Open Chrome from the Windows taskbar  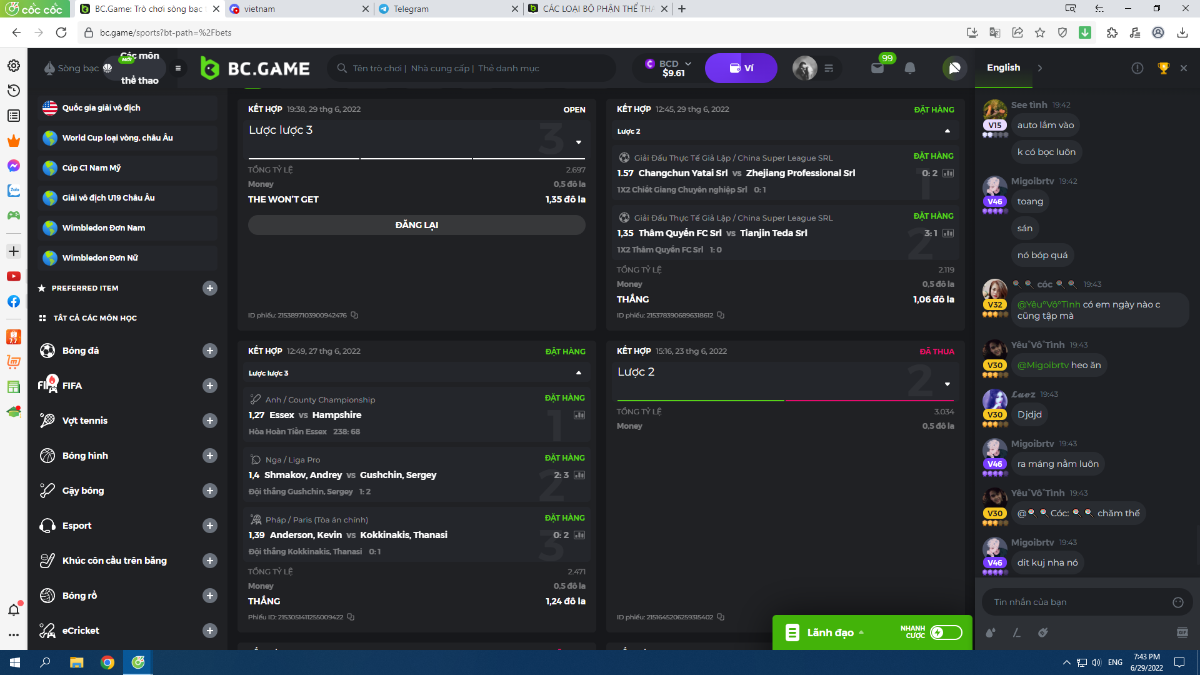click(x=107, y=662)
